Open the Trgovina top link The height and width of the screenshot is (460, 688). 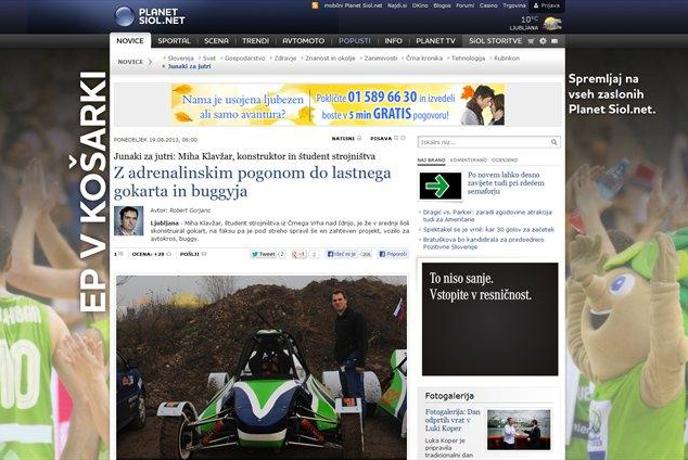click(x=514, y=6)
